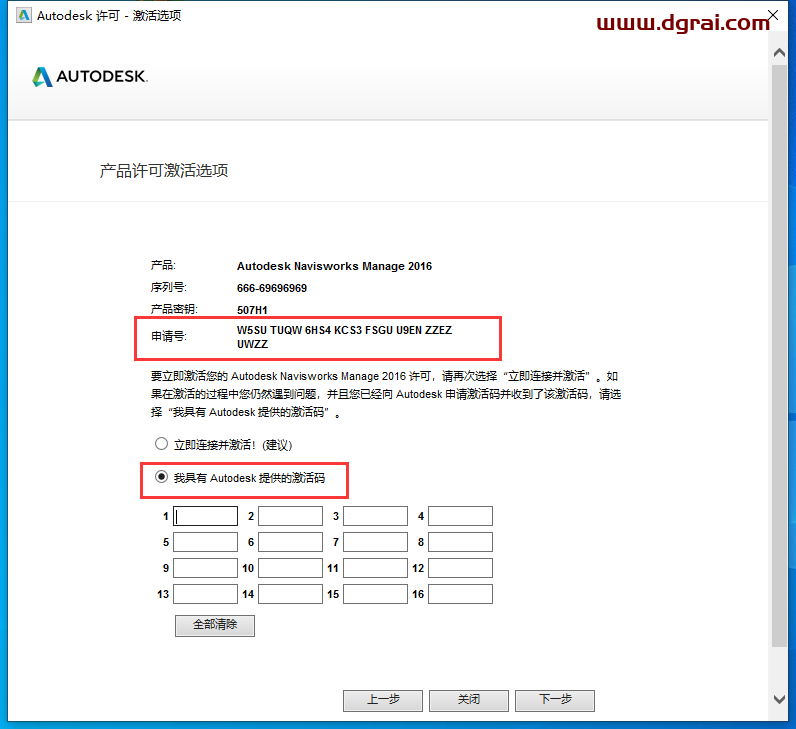Click activation code field 5
Image resolution: width=796 pixels, height=729 pixels.
[x=206, y=542]
